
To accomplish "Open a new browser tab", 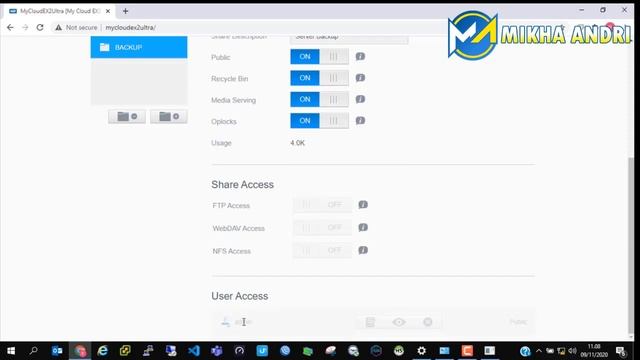I will (125, 11).
